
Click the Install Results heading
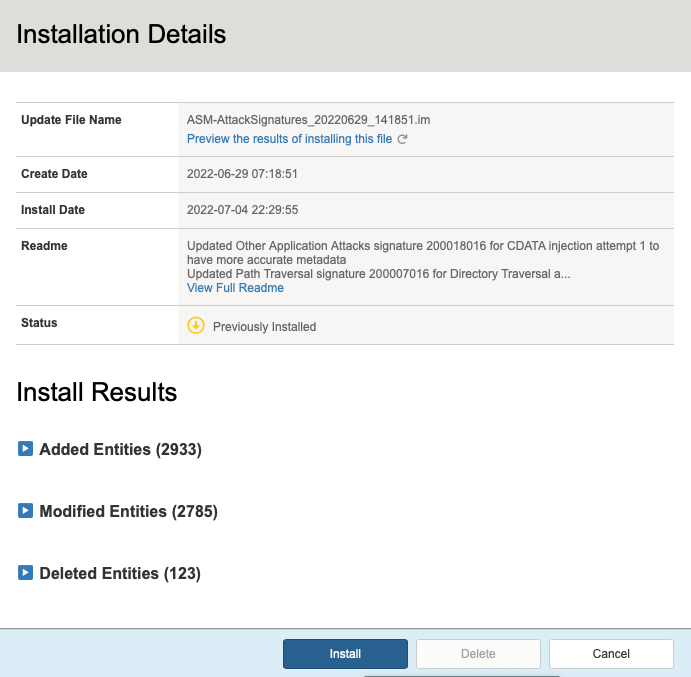(x=97, y=392)
